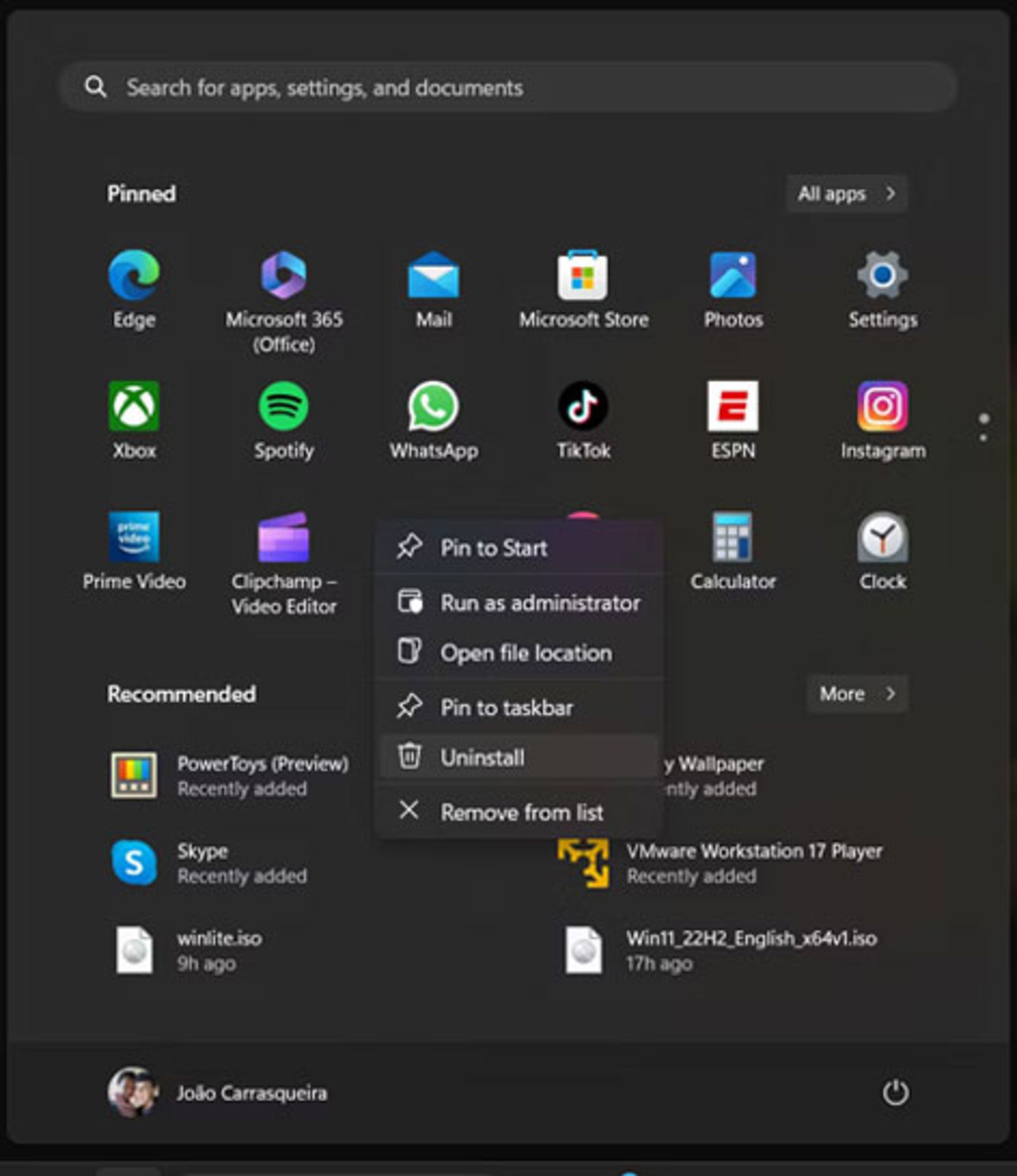Screen dimensions: 1017x1176
Task: Open Win11_22H2_English_x64v1.iso file
Action: point(720,950)
